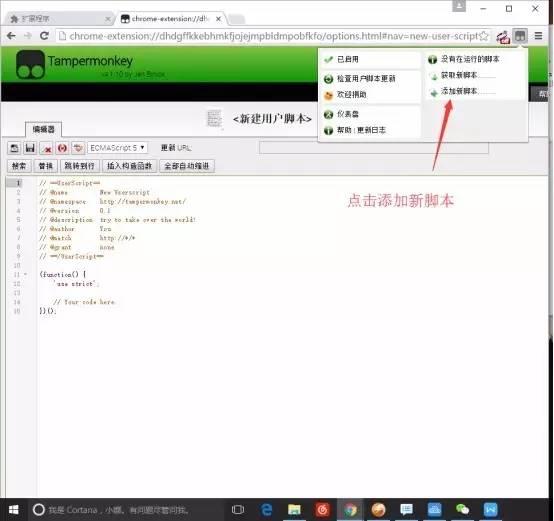The image size is (554, 521).
Task: Click line number 1 in editor gutter
Action: click(18, 183)
